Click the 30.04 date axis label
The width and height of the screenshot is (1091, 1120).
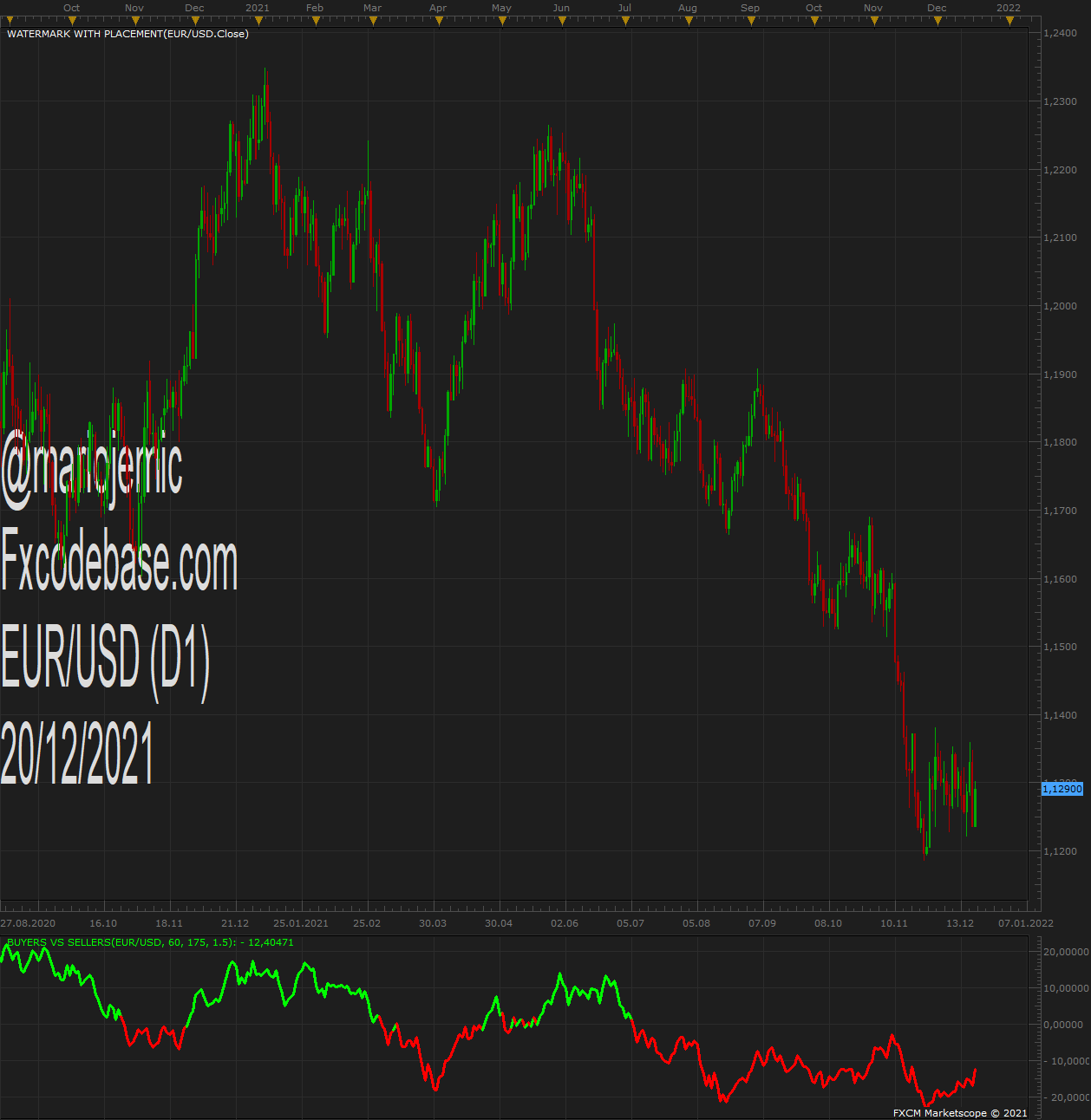coord(499,923)
